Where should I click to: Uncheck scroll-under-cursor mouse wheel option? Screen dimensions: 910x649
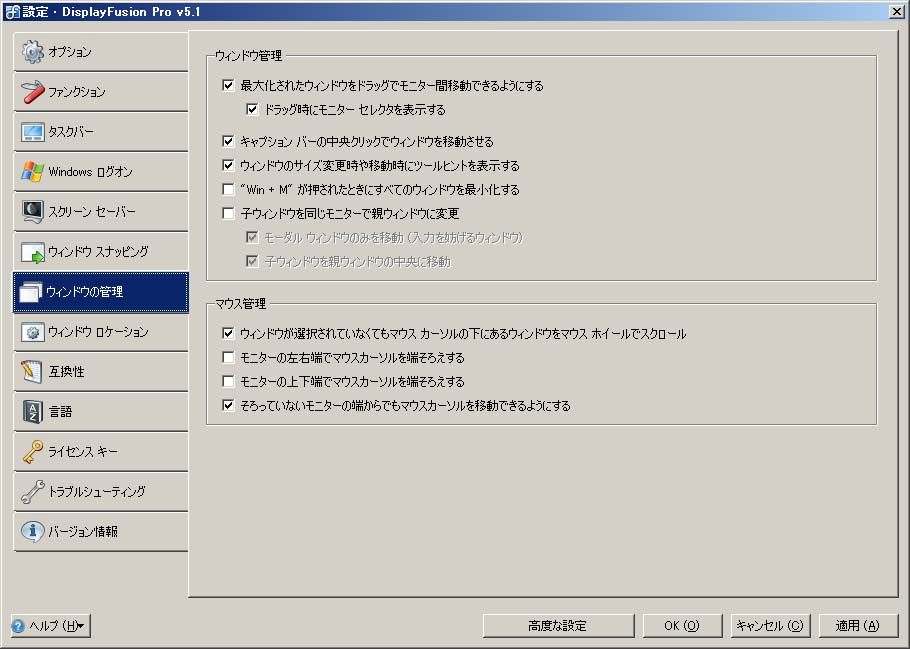[230, 335]
